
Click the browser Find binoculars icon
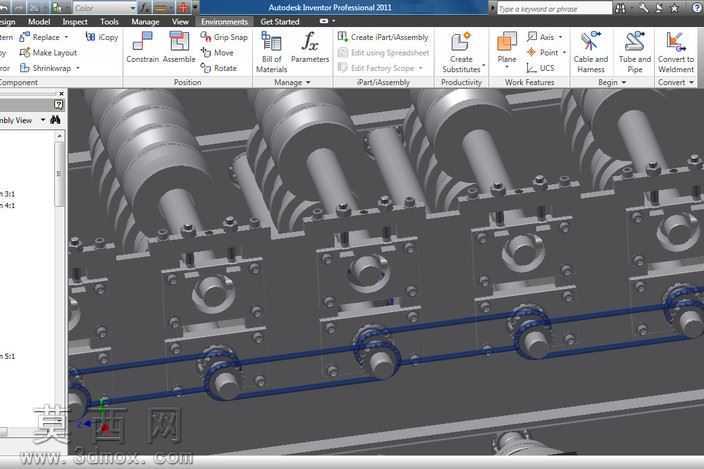tap(55, 120)
